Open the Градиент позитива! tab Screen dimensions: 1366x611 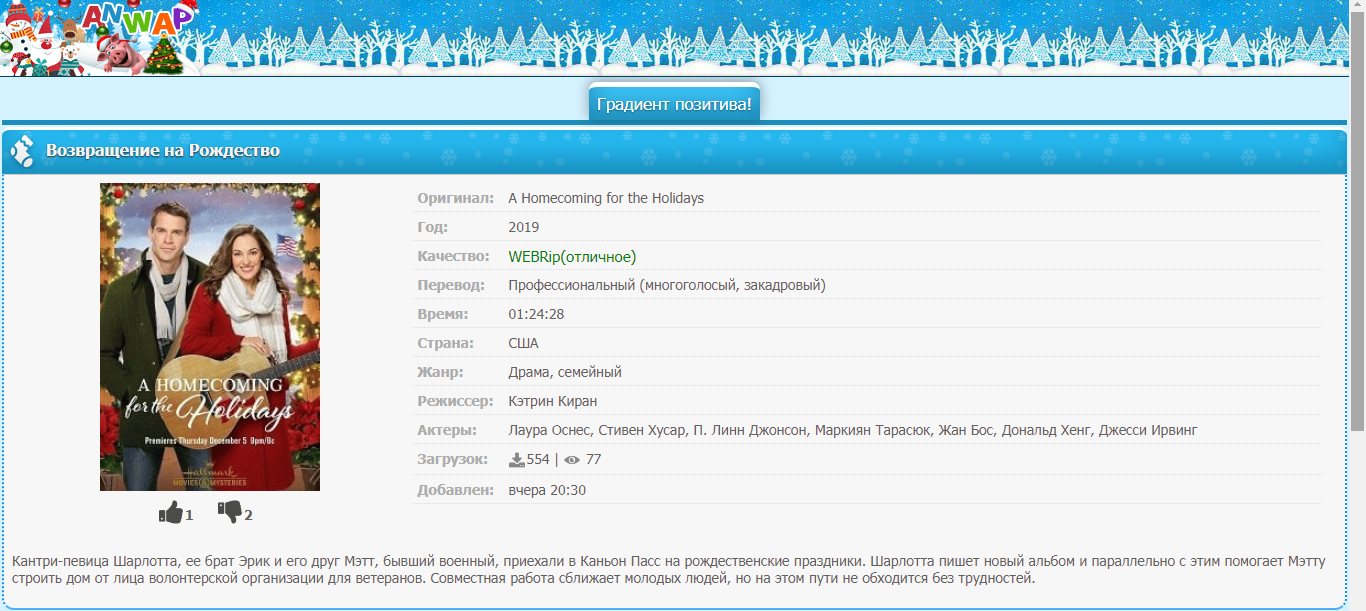[x=674, y=104]
